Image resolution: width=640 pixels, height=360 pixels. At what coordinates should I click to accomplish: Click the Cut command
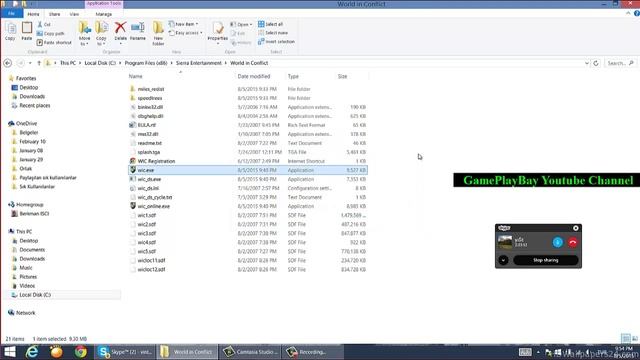tap(44, 24)
